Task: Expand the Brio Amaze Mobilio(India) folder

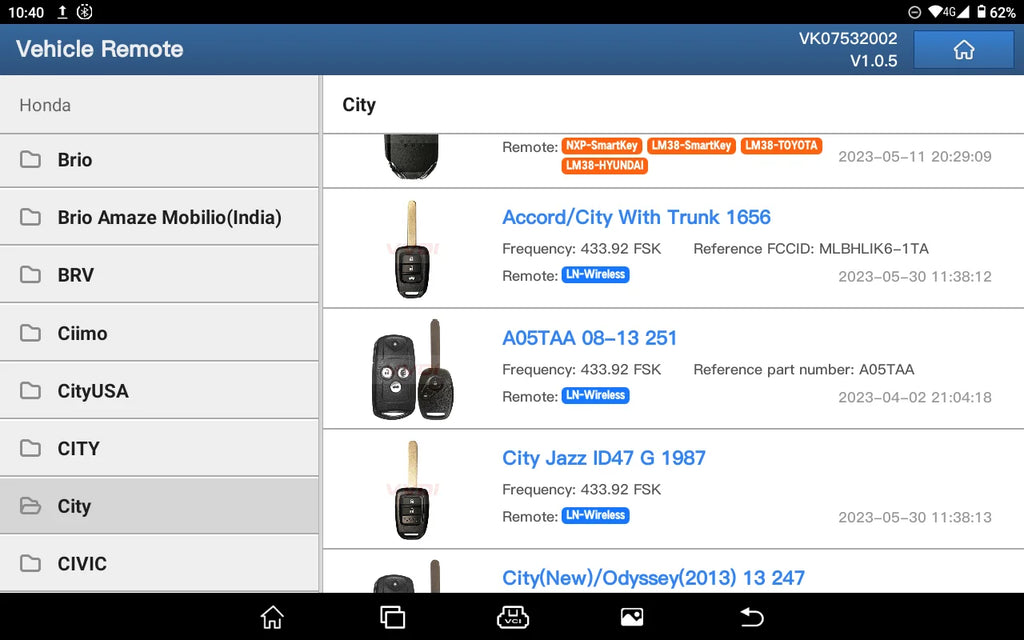Action: (159, 217)
